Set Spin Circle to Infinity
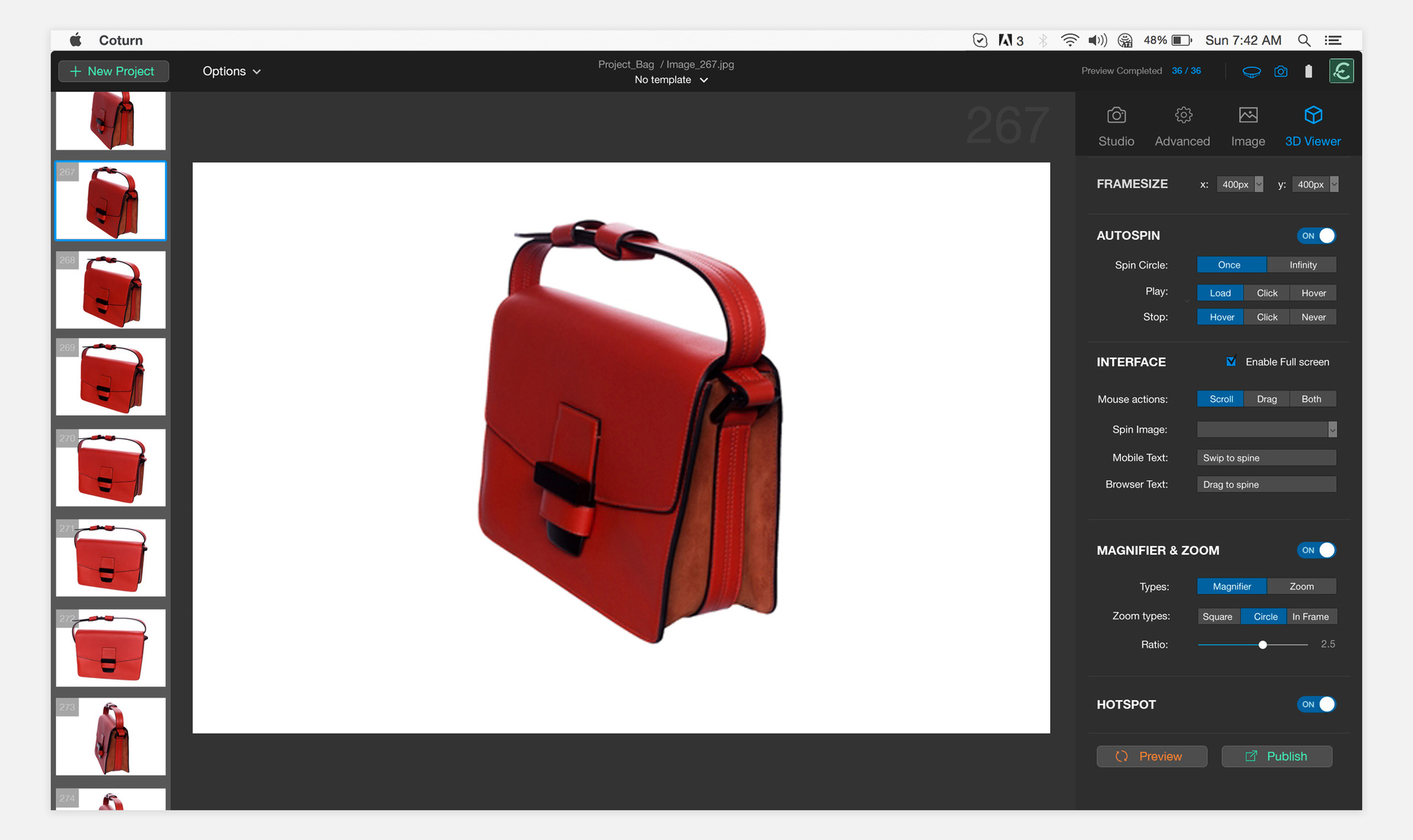Screen dimensions: 1413x840 tap(1303, 265)
